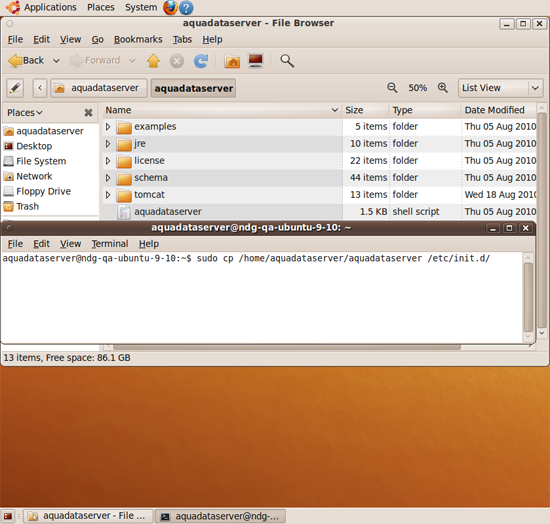The image size is (550, 524).
Task: Reload the current folder view
Action: (x=201, y=61)
